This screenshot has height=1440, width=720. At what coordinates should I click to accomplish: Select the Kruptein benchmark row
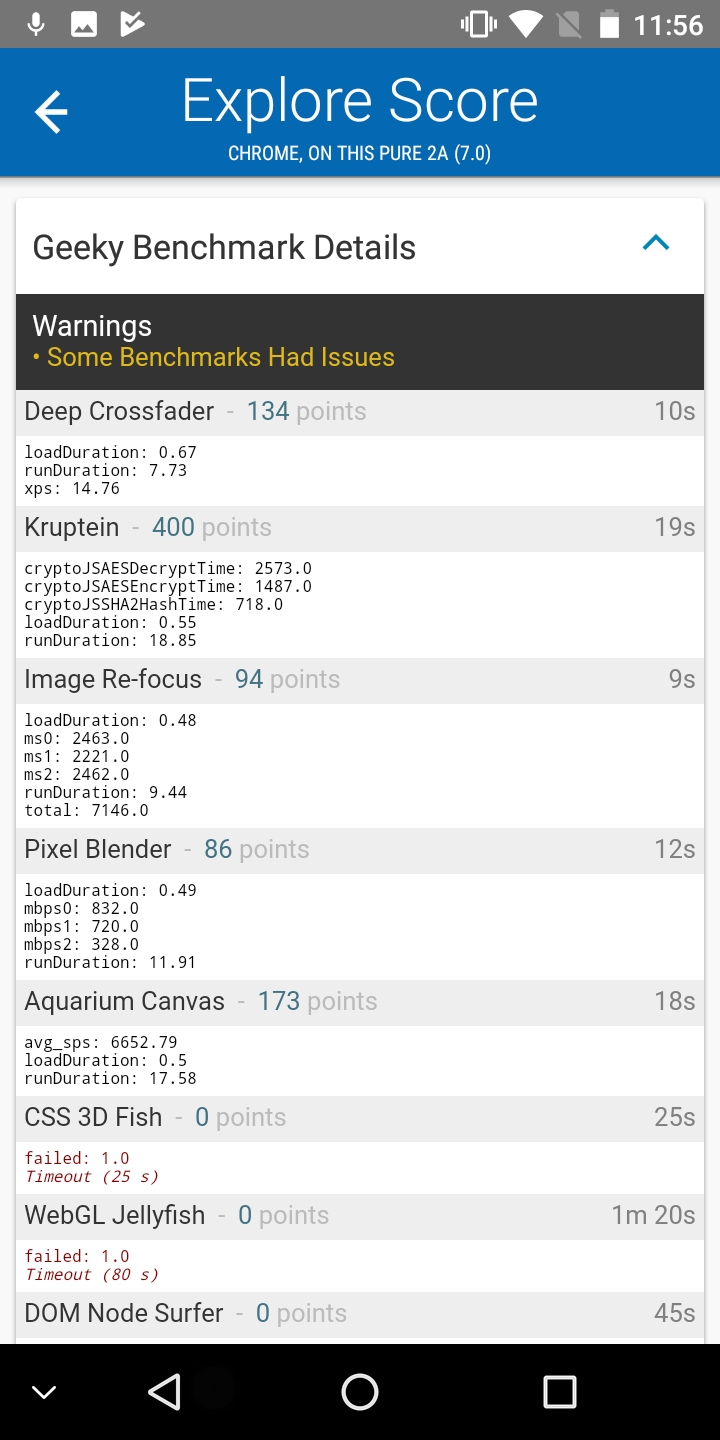point(360,527)
